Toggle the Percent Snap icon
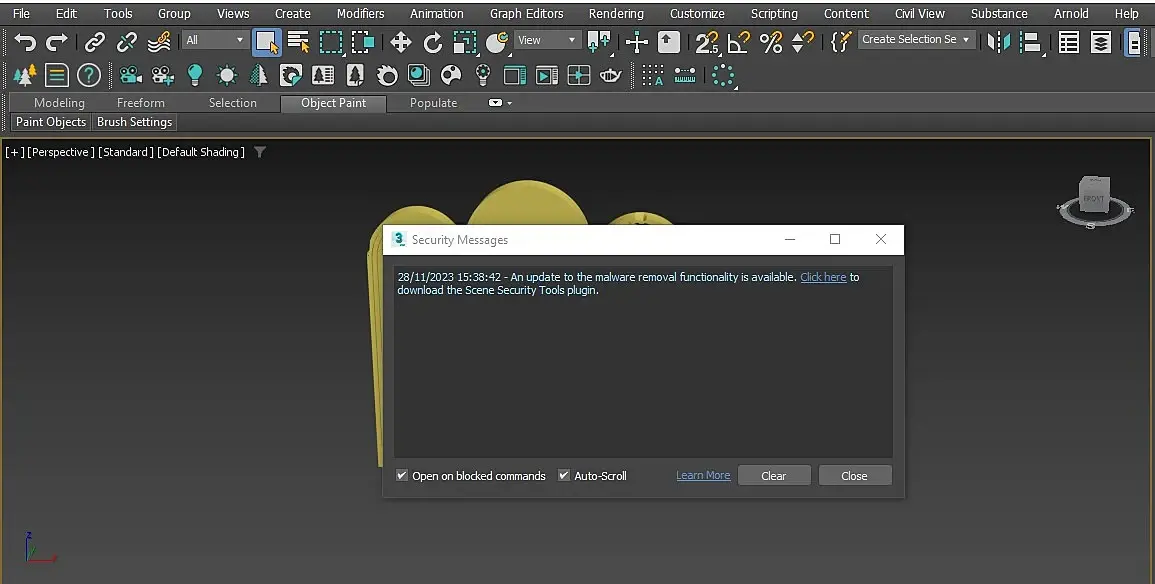1155x584 pixels. click(x=771, y=42)
